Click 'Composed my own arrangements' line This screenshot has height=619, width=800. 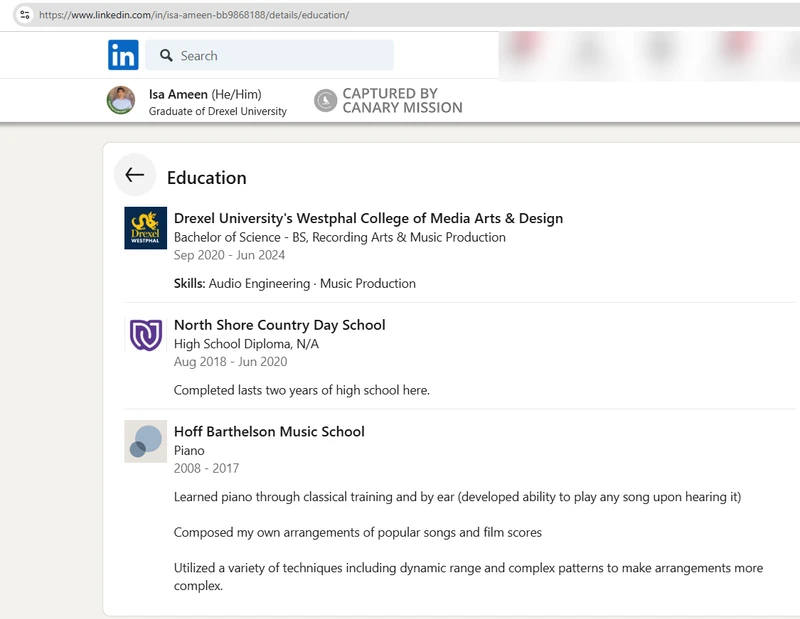click(358, 533)
